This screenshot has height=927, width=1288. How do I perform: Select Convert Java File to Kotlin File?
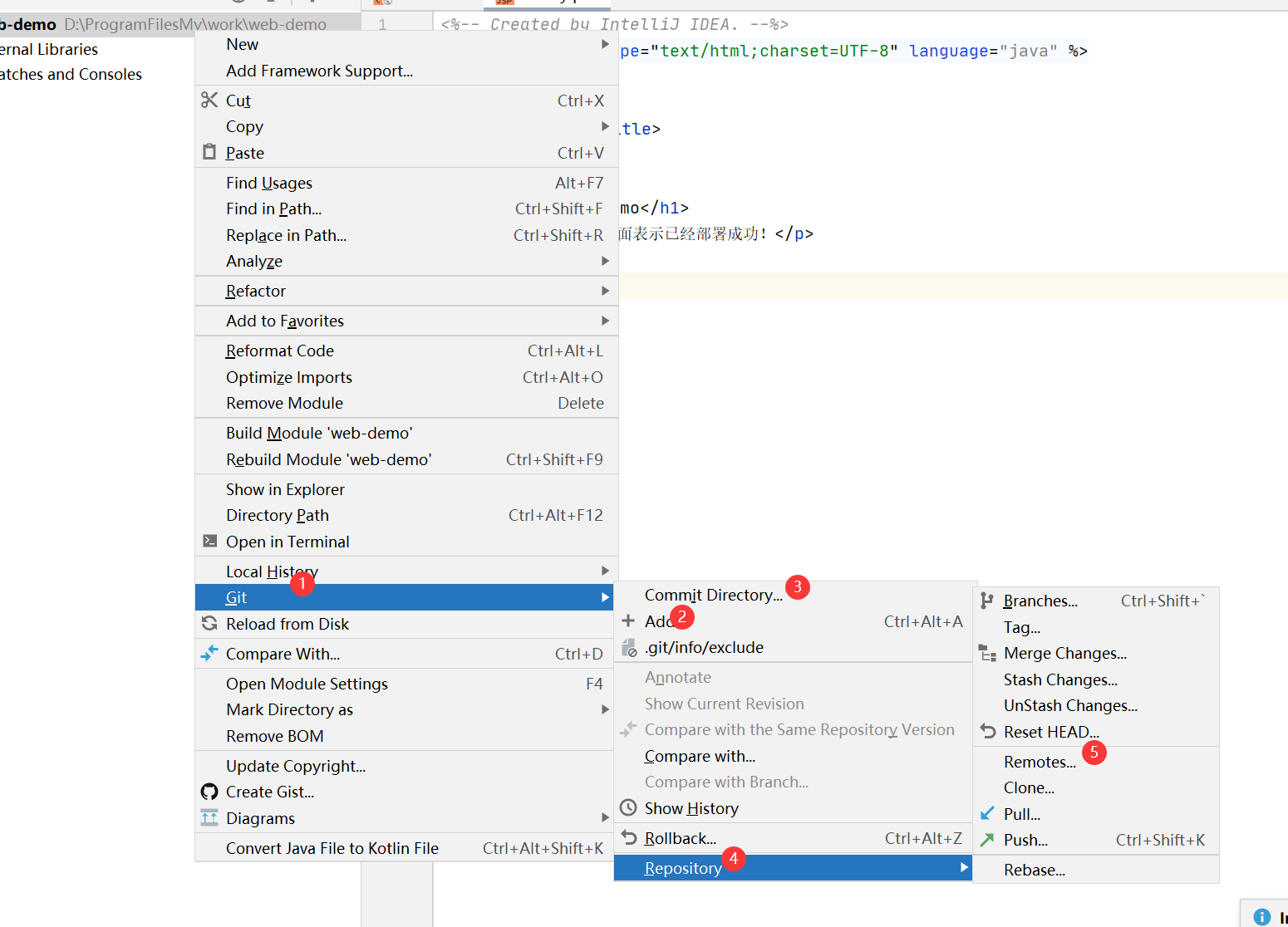point(405,848)
